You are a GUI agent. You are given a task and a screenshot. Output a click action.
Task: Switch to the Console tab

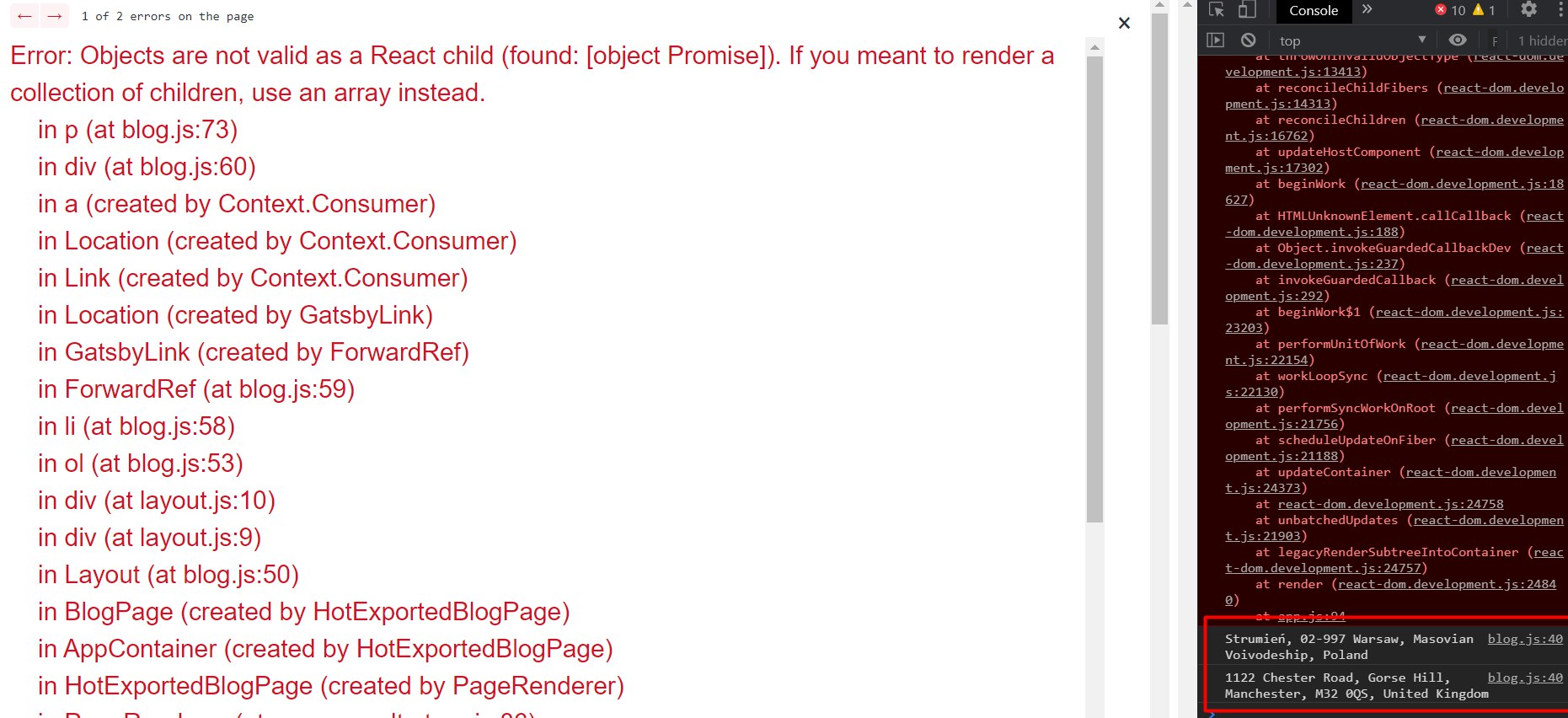coord(1314,10)
